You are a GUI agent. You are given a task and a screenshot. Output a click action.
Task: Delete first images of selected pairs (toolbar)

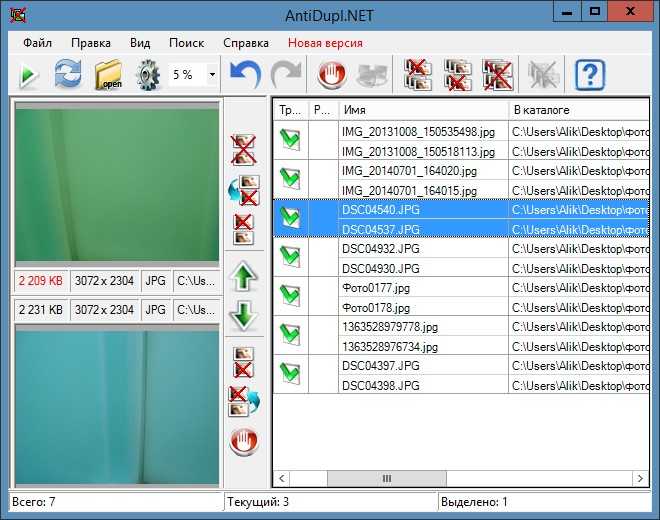point(418,75)
